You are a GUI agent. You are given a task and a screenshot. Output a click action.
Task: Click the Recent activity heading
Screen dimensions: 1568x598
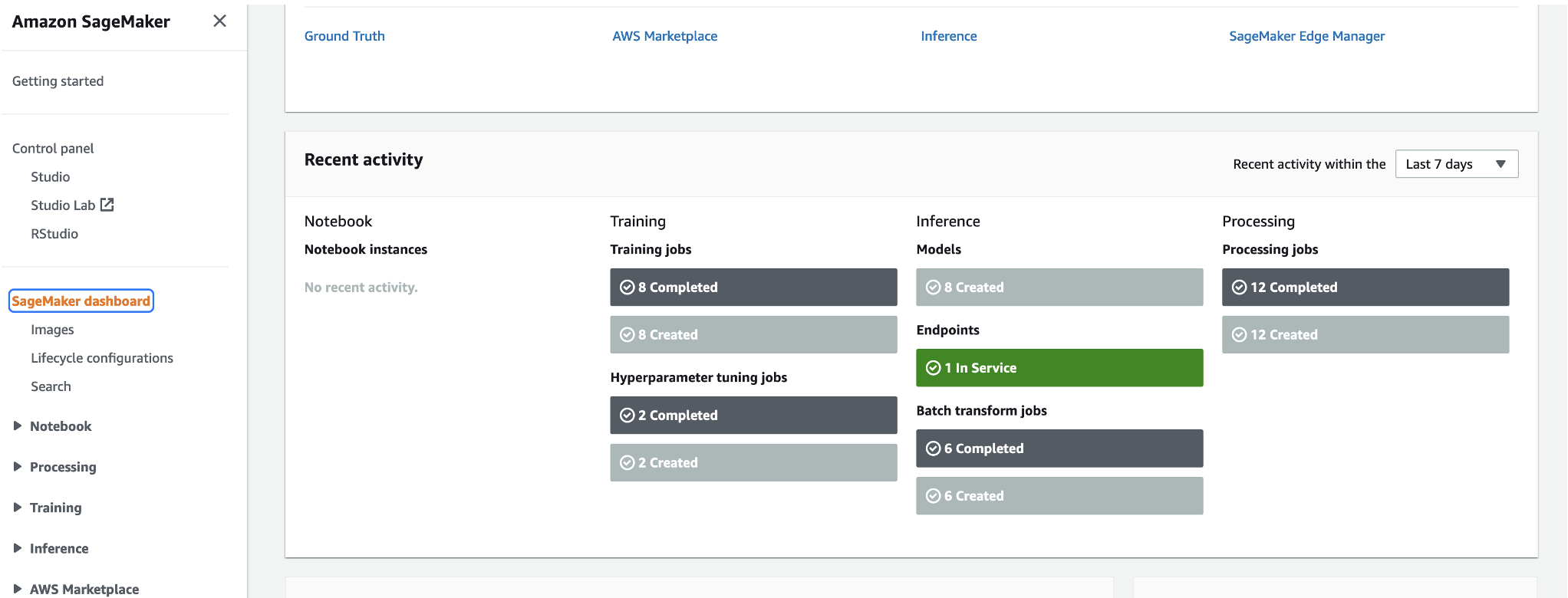pos(364,159)
